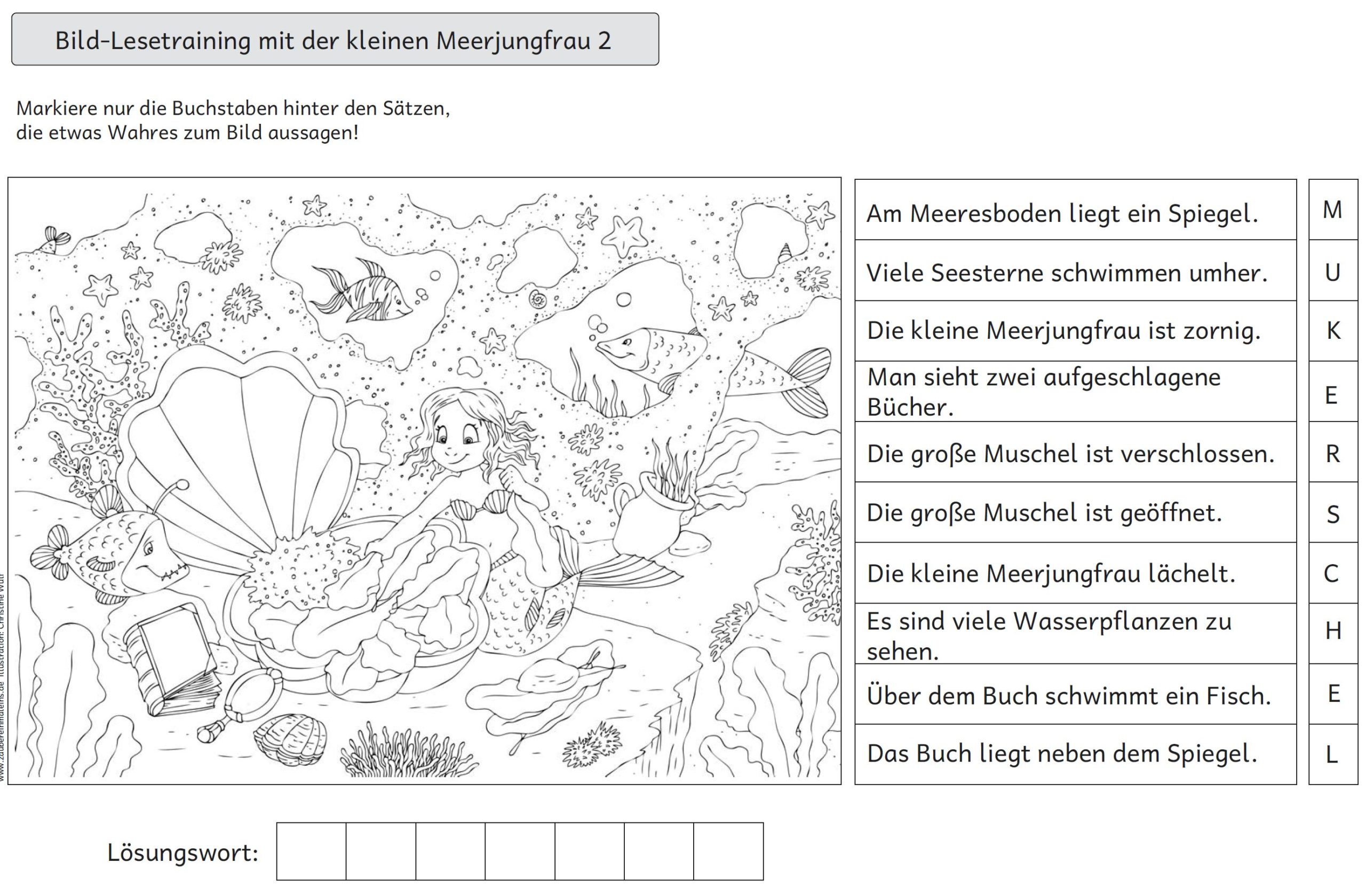Viewport: 1366px width, 896px height.
Task: Click the last Lösungswort box
Action: (x=728, y=851)
